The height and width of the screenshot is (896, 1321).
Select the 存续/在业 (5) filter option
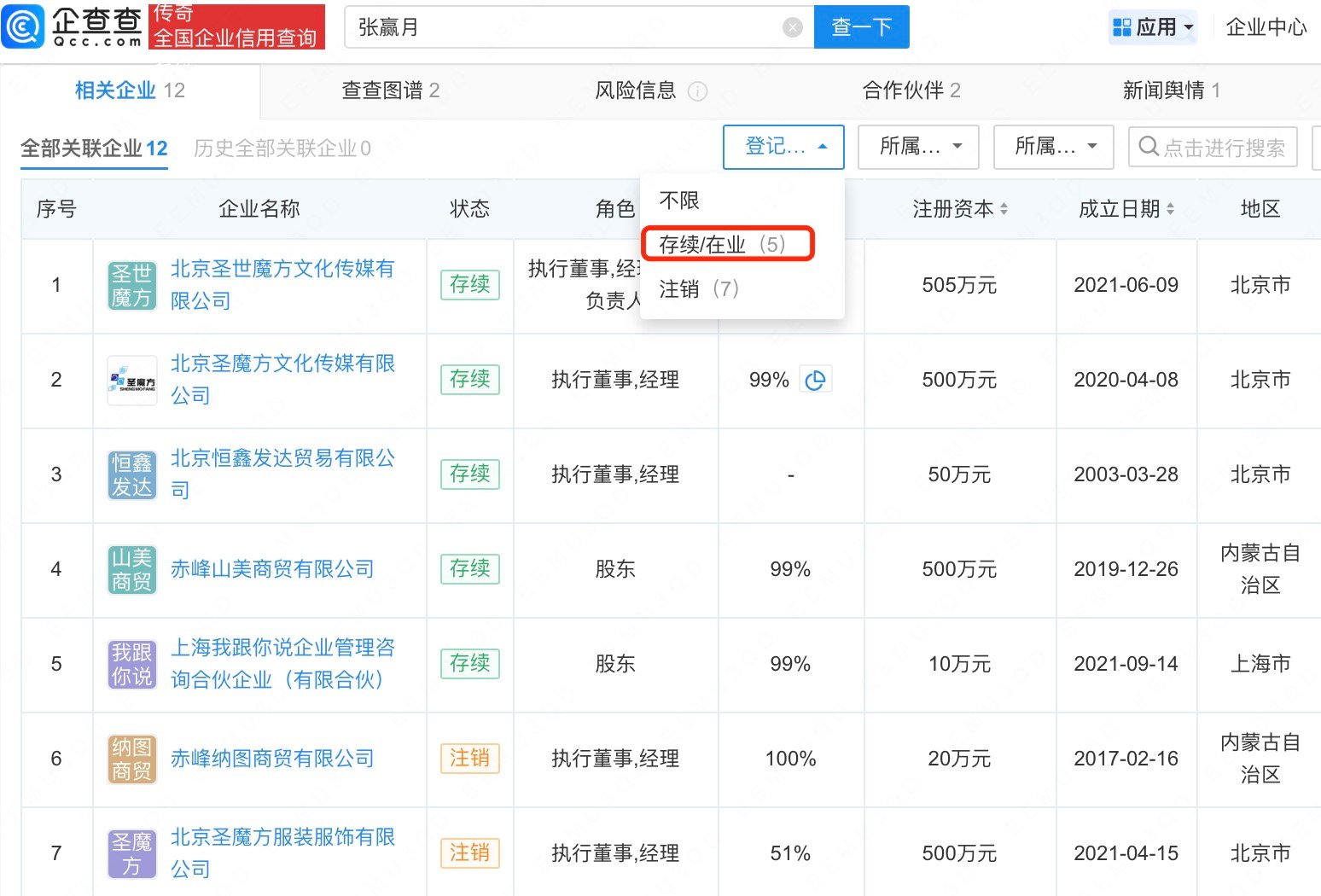coord(726,243)
